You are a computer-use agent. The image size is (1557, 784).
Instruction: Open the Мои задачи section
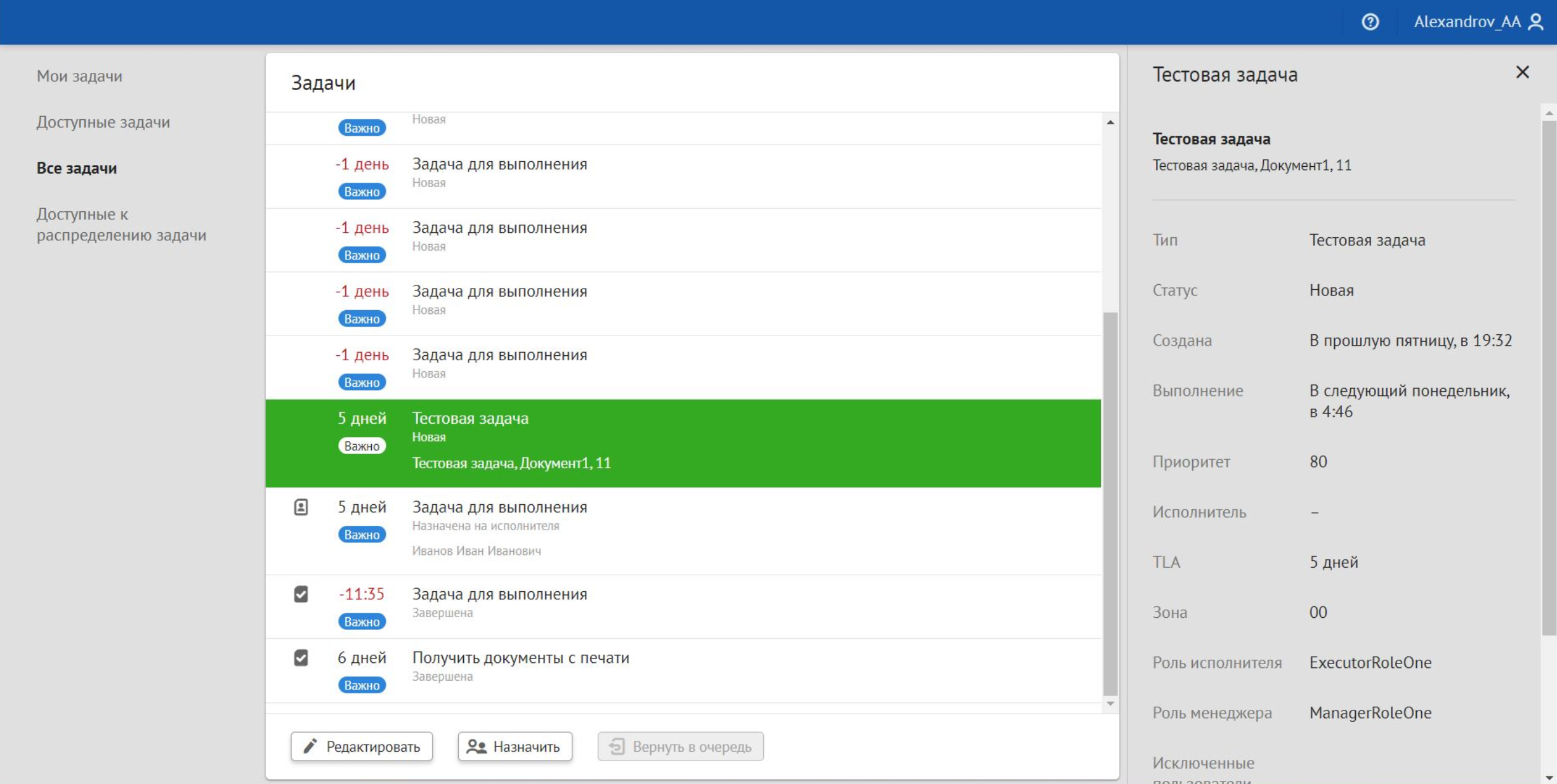click(x=79, y=76)
